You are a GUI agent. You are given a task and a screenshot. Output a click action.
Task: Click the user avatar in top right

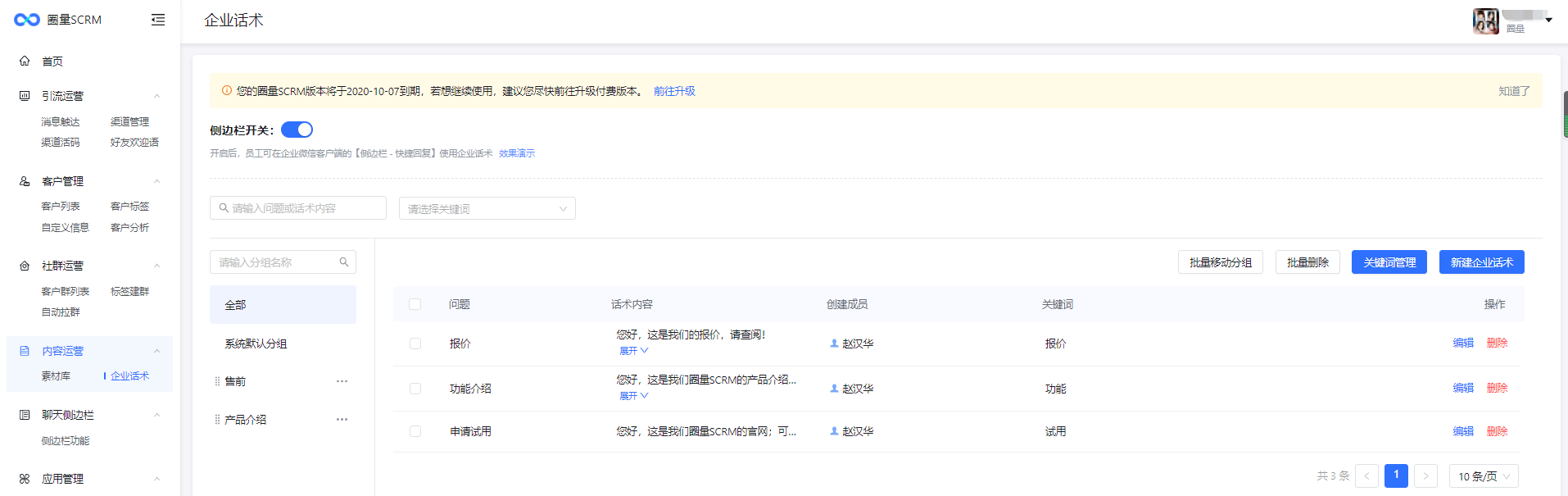pos(1485,20)
